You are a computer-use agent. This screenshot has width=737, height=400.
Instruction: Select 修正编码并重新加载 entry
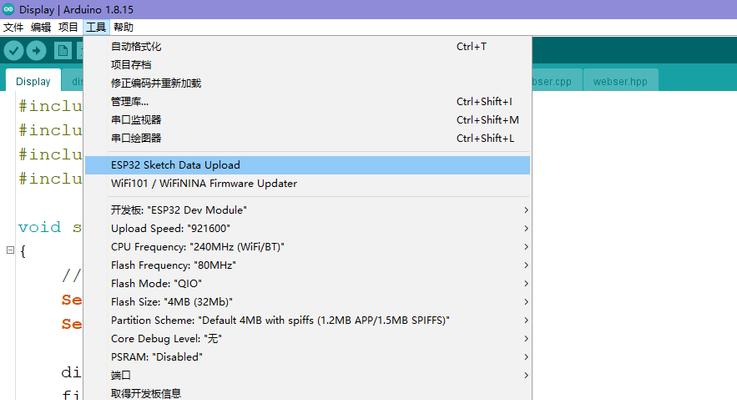click(307, 83)
